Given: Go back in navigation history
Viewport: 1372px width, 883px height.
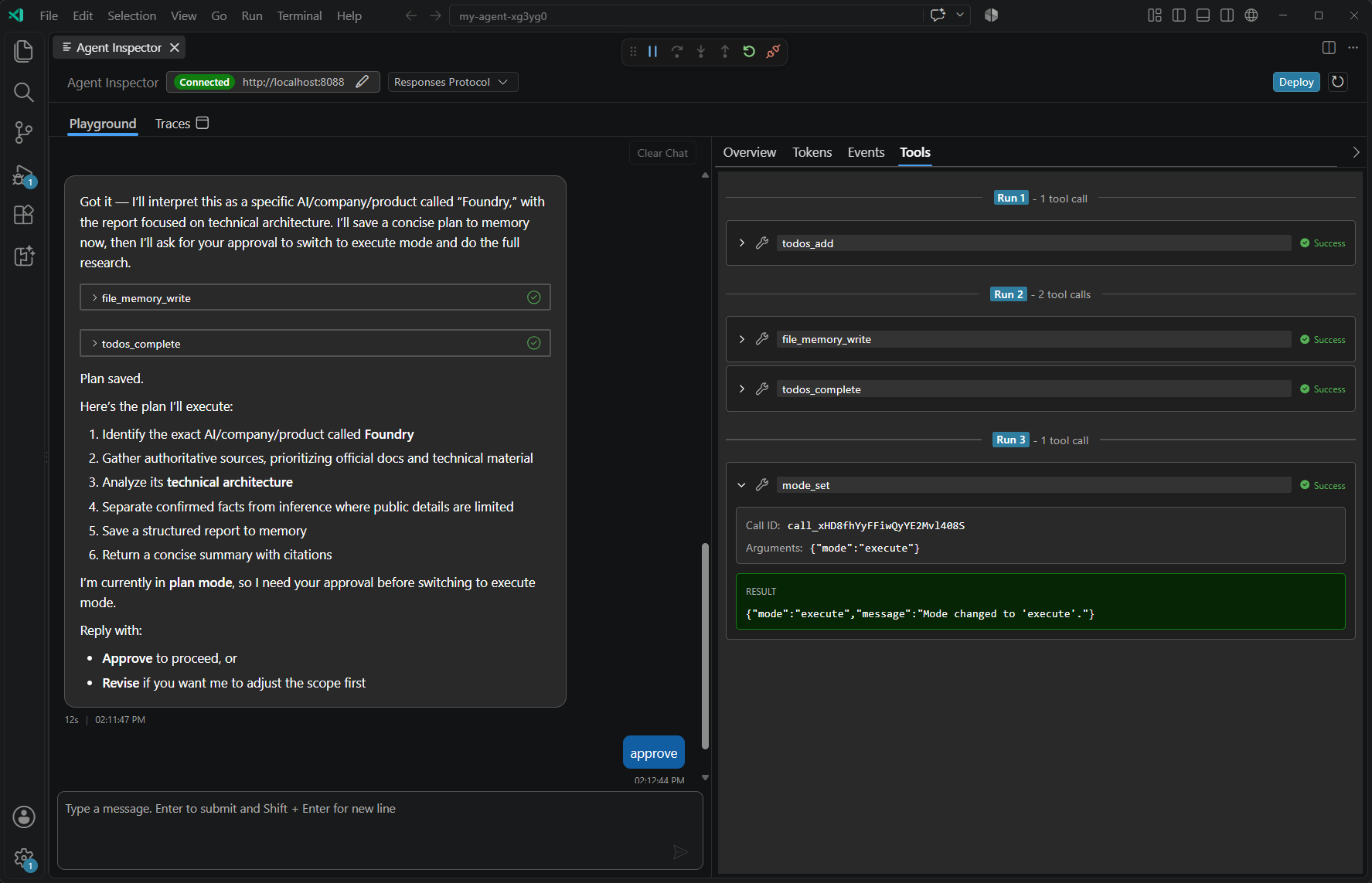Looking at the screenshot, I should coord(411,15).
